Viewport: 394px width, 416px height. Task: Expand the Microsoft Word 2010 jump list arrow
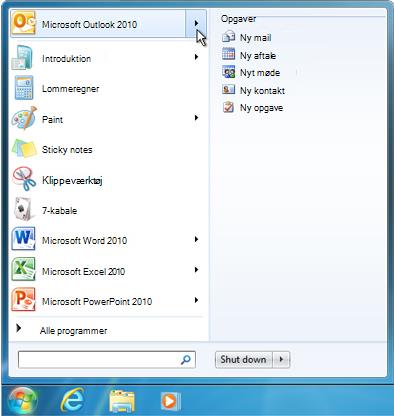pyautogui.click(x=196, y=239)
